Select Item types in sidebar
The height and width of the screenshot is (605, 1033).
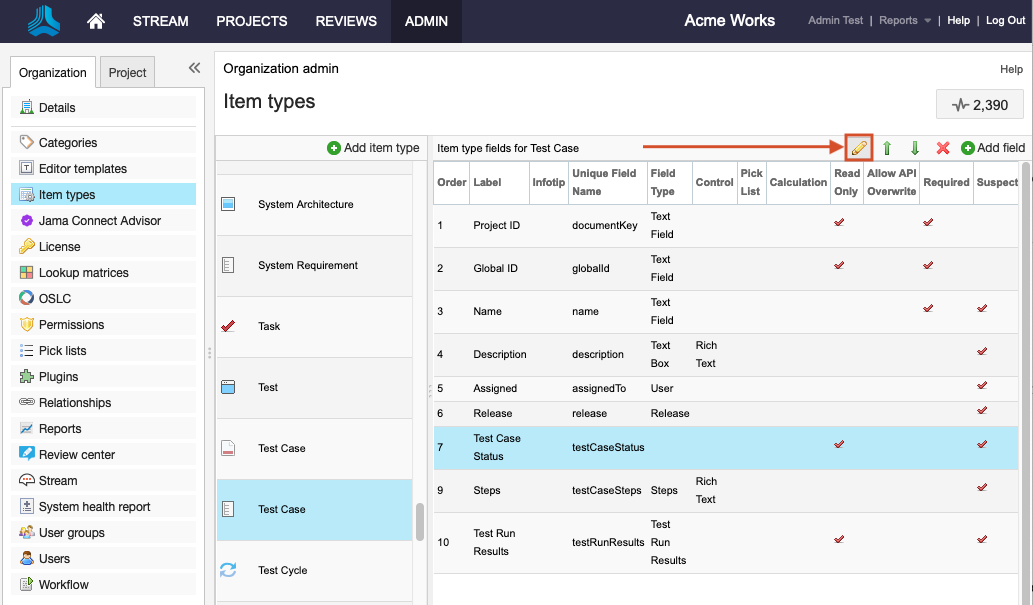tap(103, 194)
